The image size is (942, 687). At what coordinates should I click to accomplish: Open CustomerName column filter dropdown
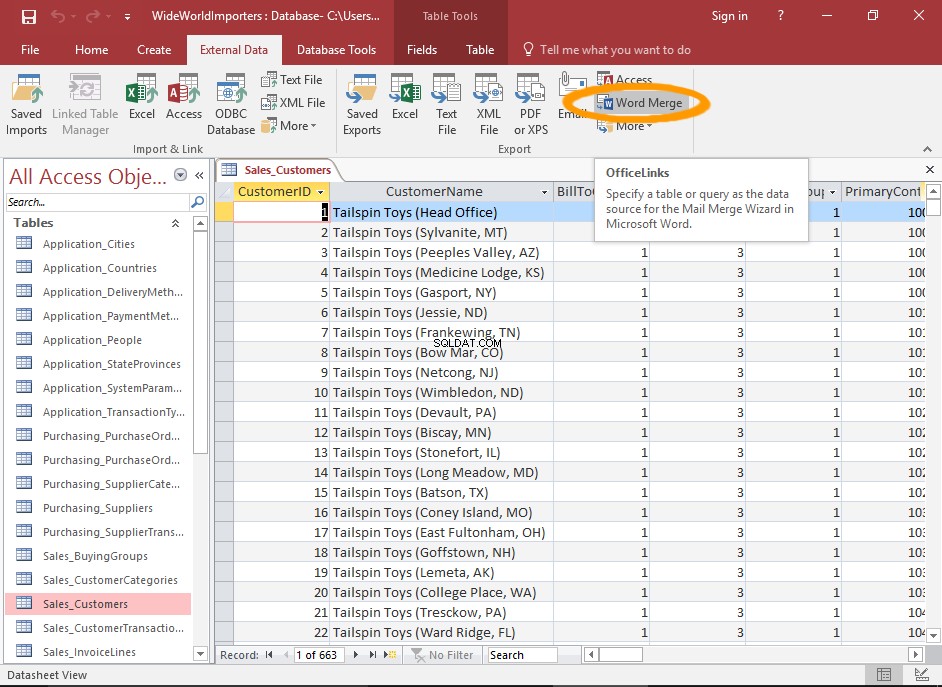pos(544,192)
